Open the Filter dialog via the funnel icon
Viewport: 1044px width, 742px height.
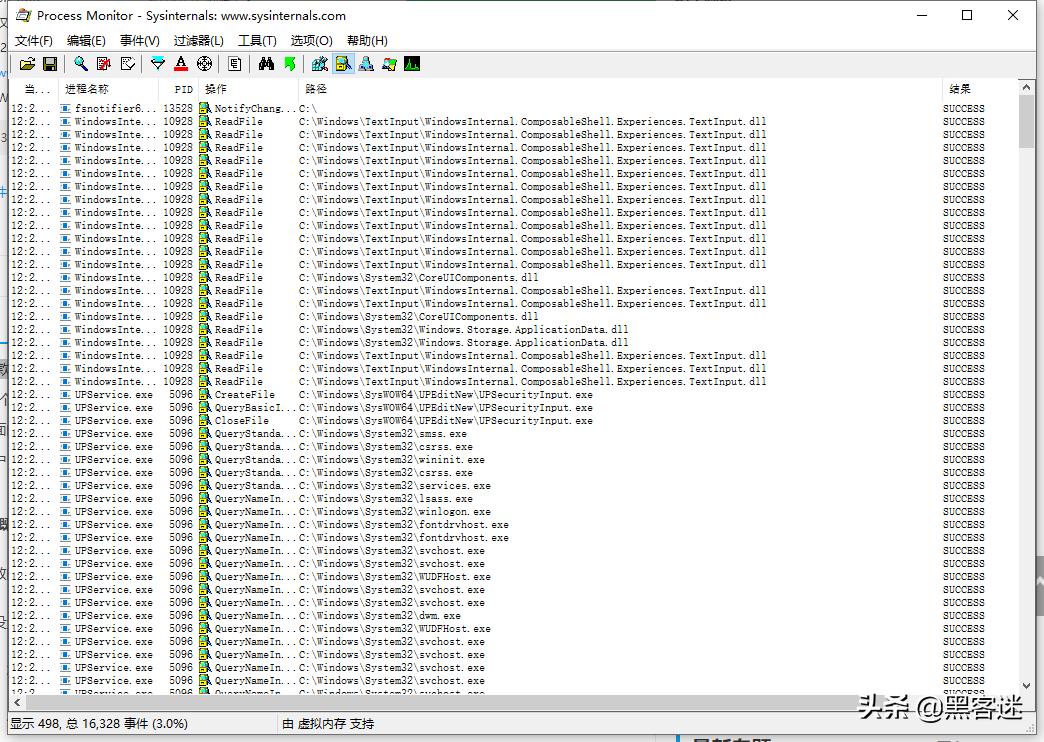pos(158,64)
